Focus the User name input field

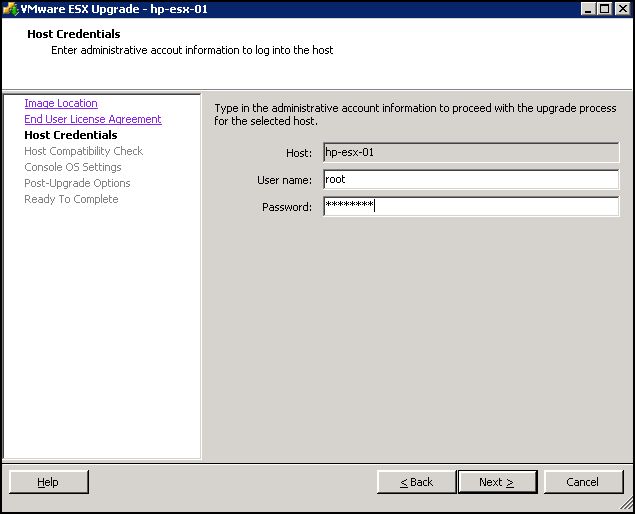pos(471,180)
